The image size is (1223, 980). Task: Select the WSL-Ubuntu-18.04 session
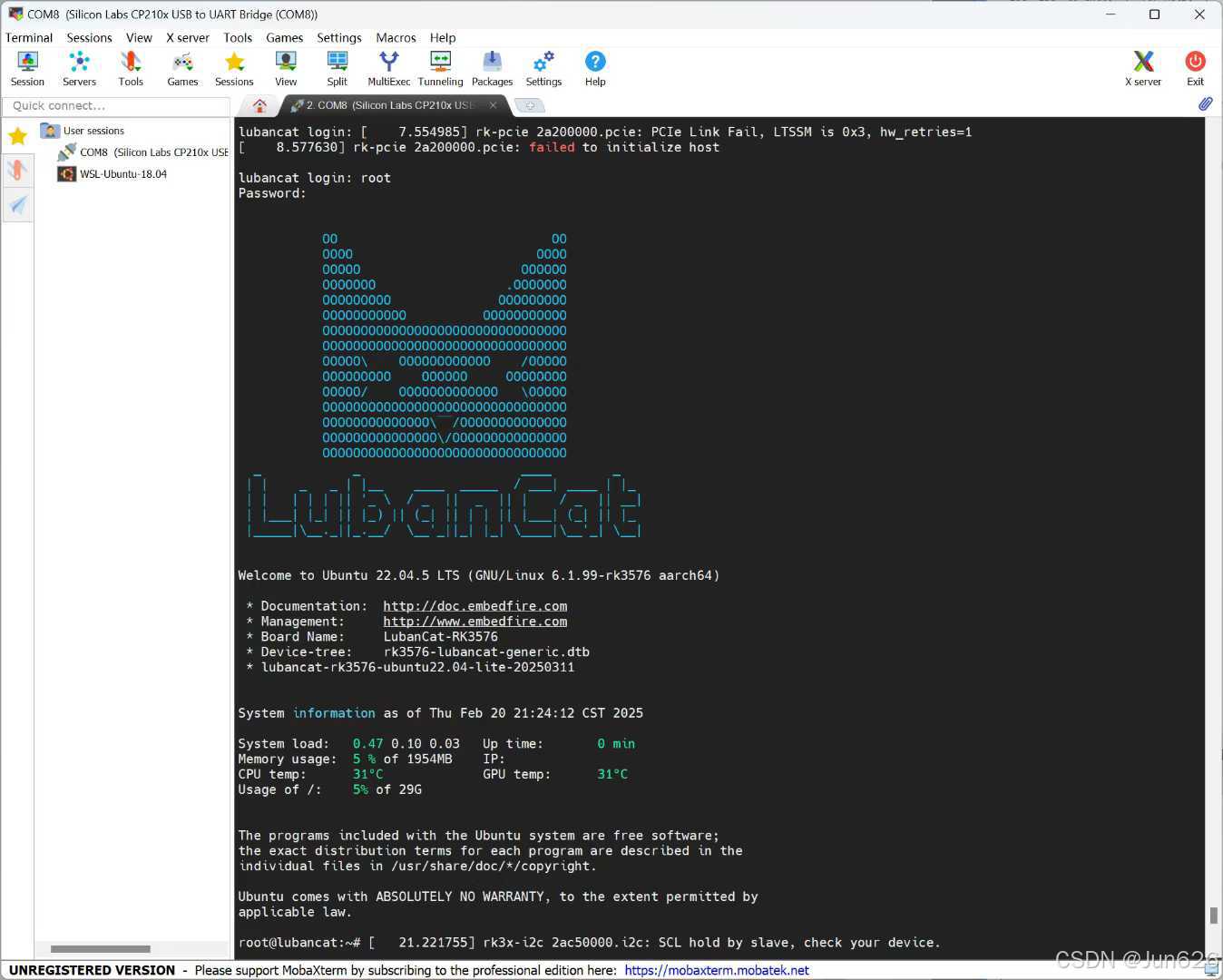coord(113,174)
